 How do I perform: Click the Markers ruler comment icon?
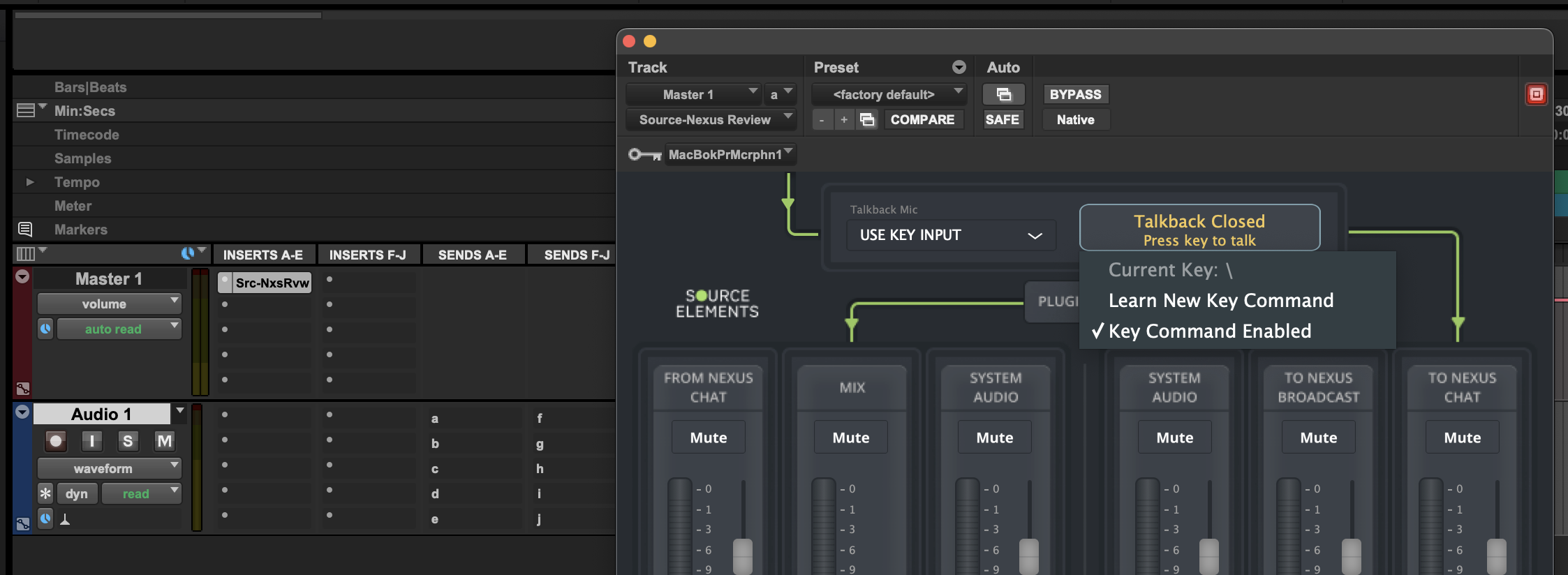(25, 230)
